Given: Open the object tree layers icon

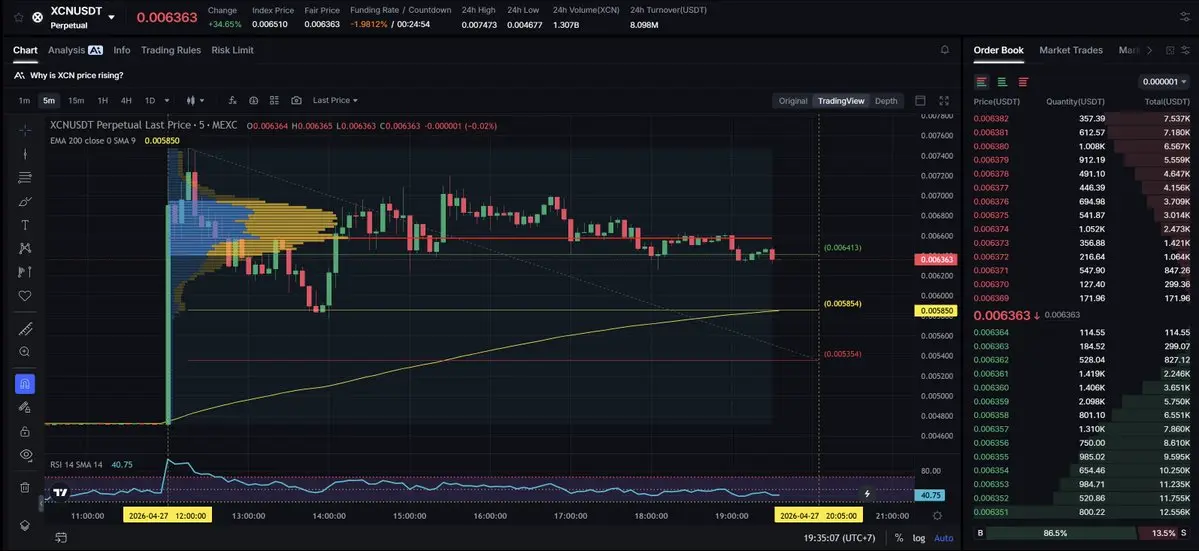Looking at the screenshot, I should [24, 525].
